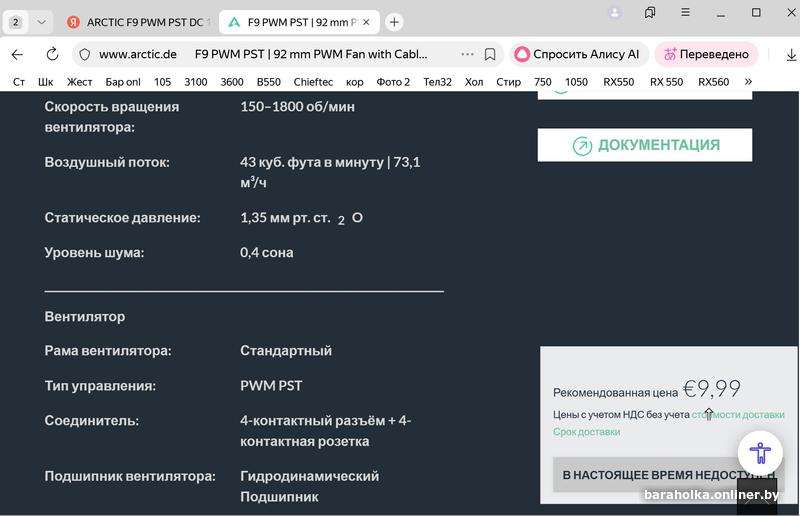Click the PWM PST control type value
The width and height of the screenshot is (800, 516).
coord(271,386)
